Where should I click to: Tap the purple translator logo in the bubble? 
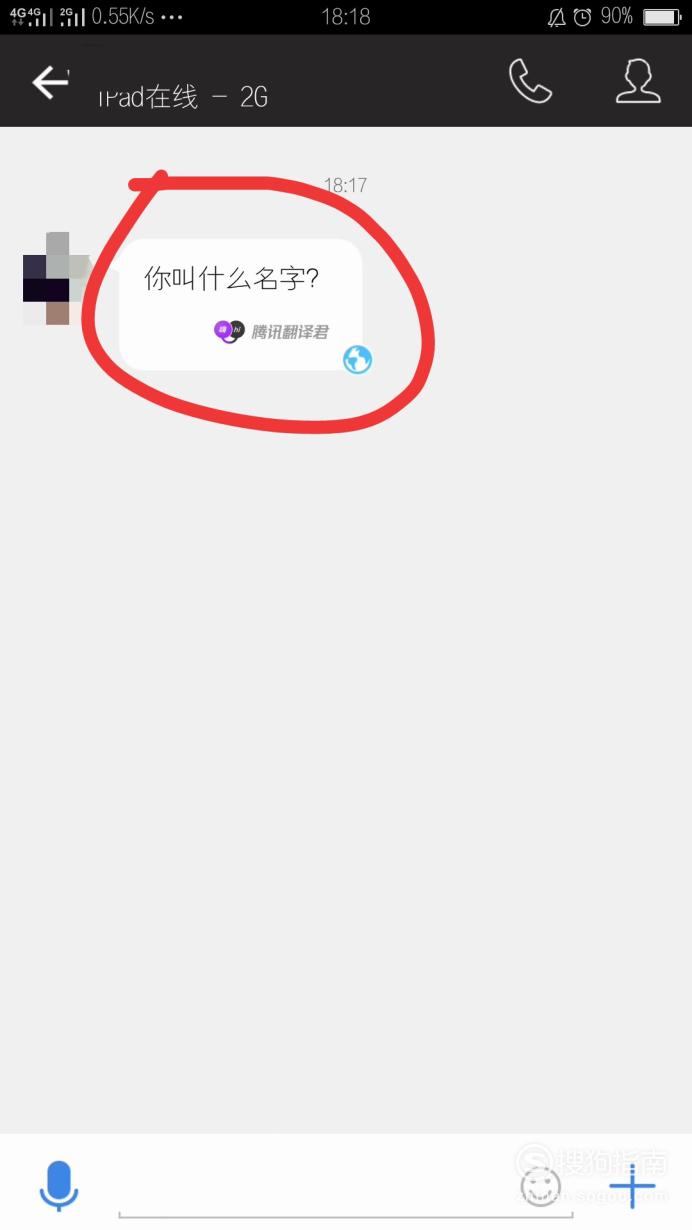click(229, 331)
